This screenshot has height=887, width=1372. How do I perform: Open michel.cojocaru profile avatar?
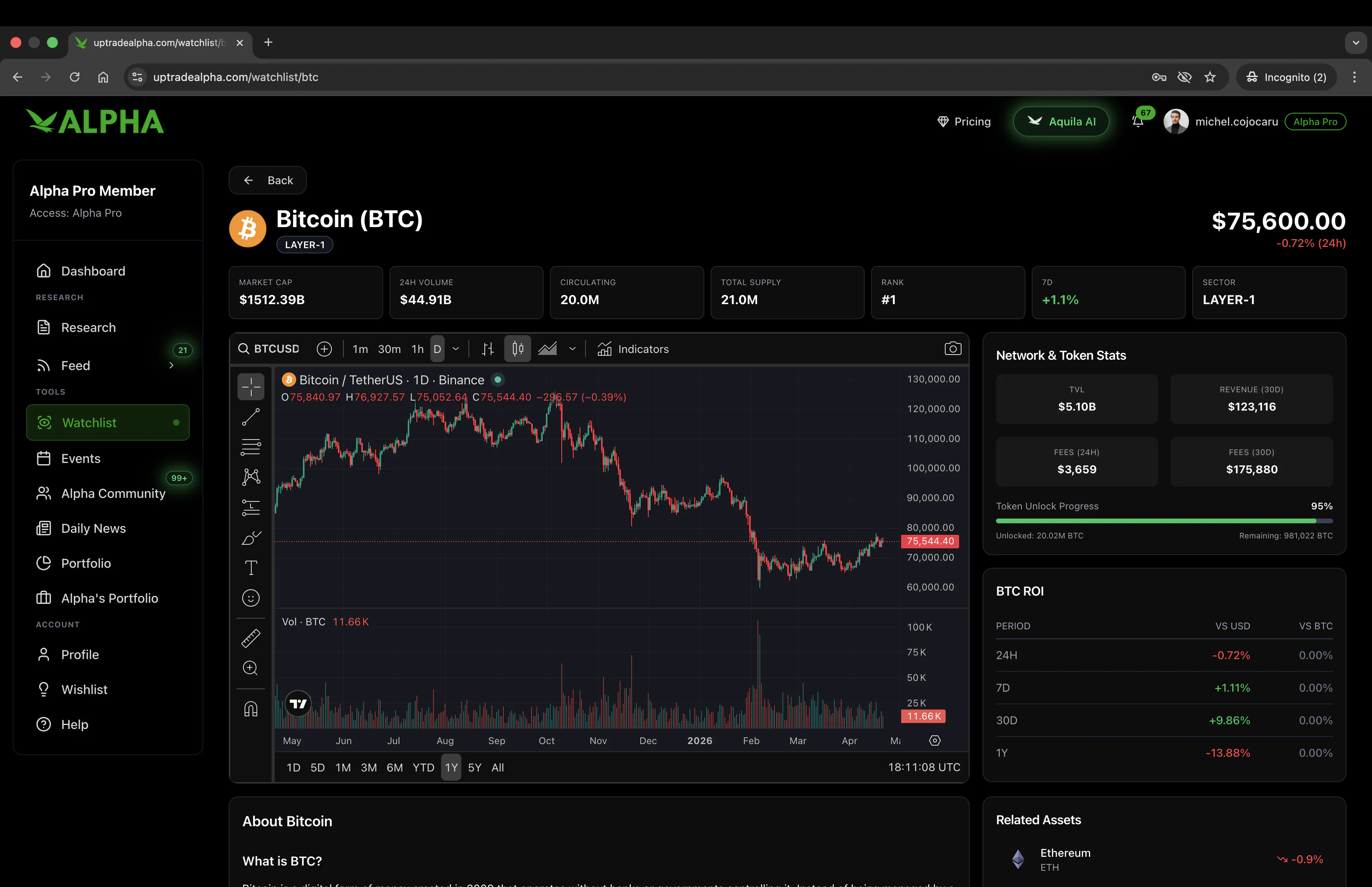(1175, 121)
